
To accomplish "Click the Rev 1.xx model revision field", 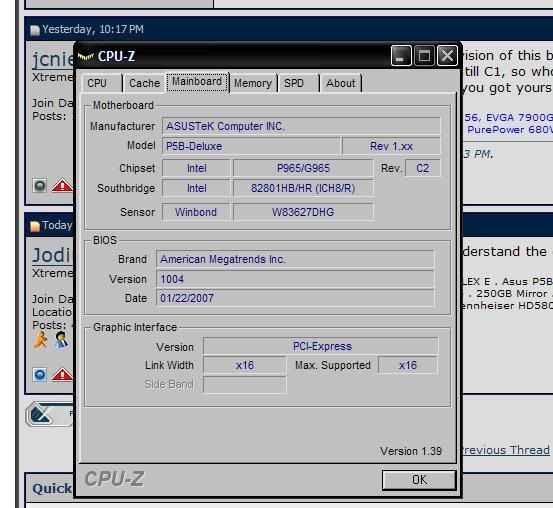I will tap(391, 146).
